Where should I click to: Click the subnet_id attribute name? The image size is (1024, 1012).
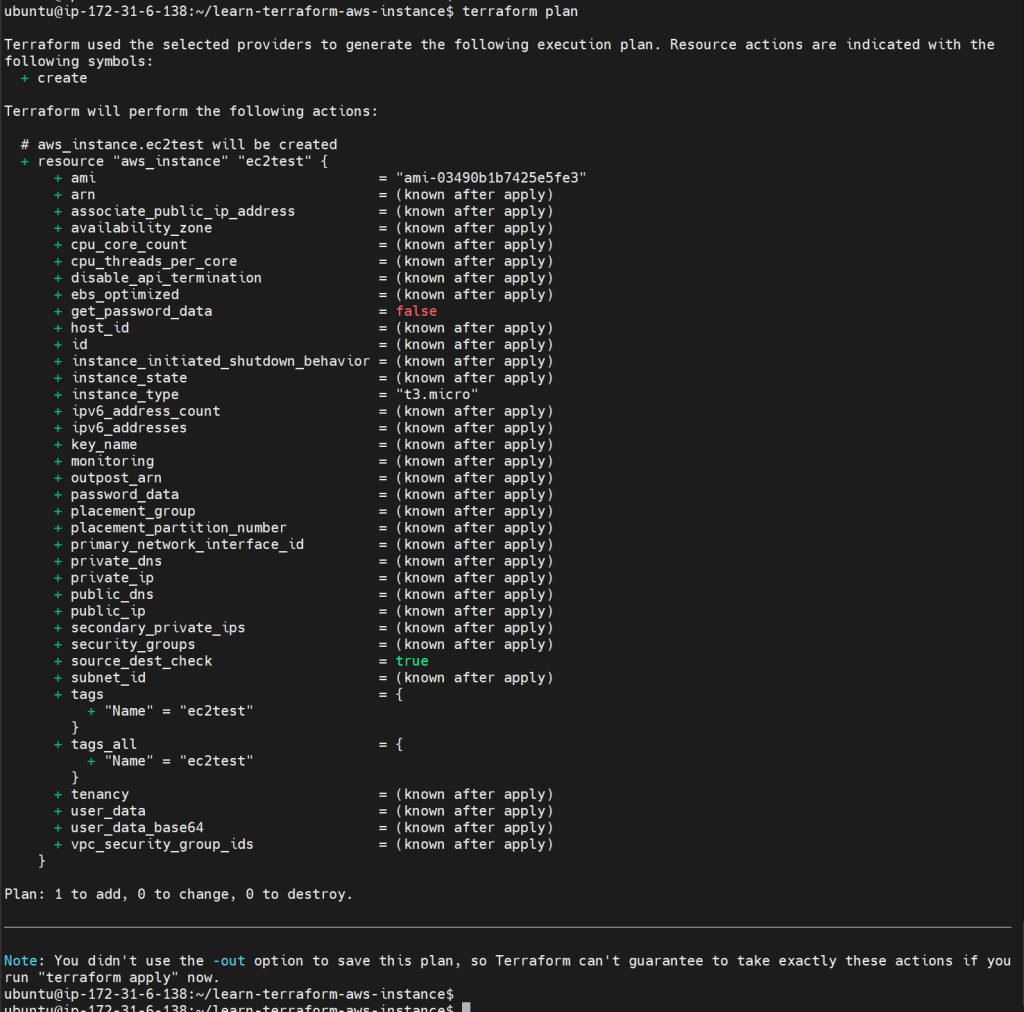108,678
